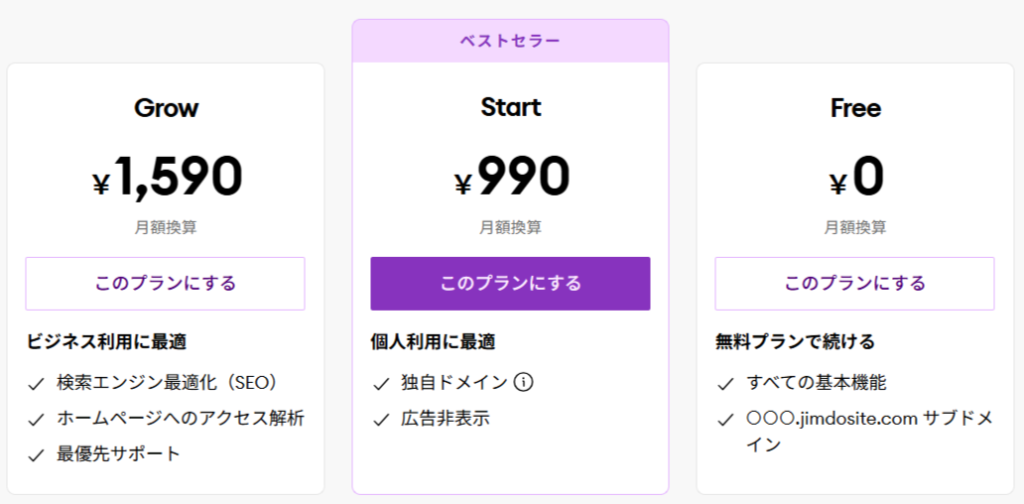Click the Grow plan title
This screenshot has width=1024, height=504.
166,108
